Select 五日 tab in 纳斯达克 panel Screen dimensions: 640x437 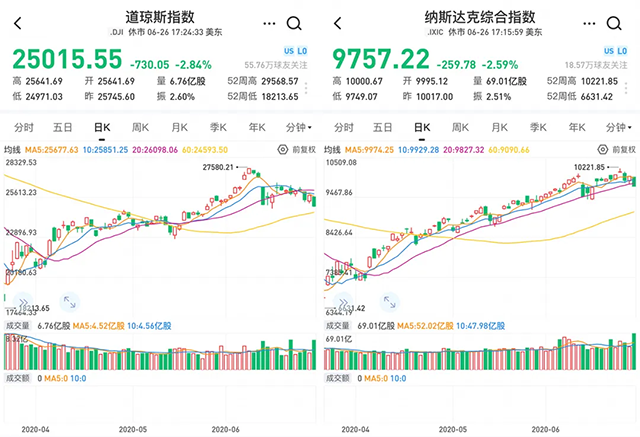click(x=382, y=128)
